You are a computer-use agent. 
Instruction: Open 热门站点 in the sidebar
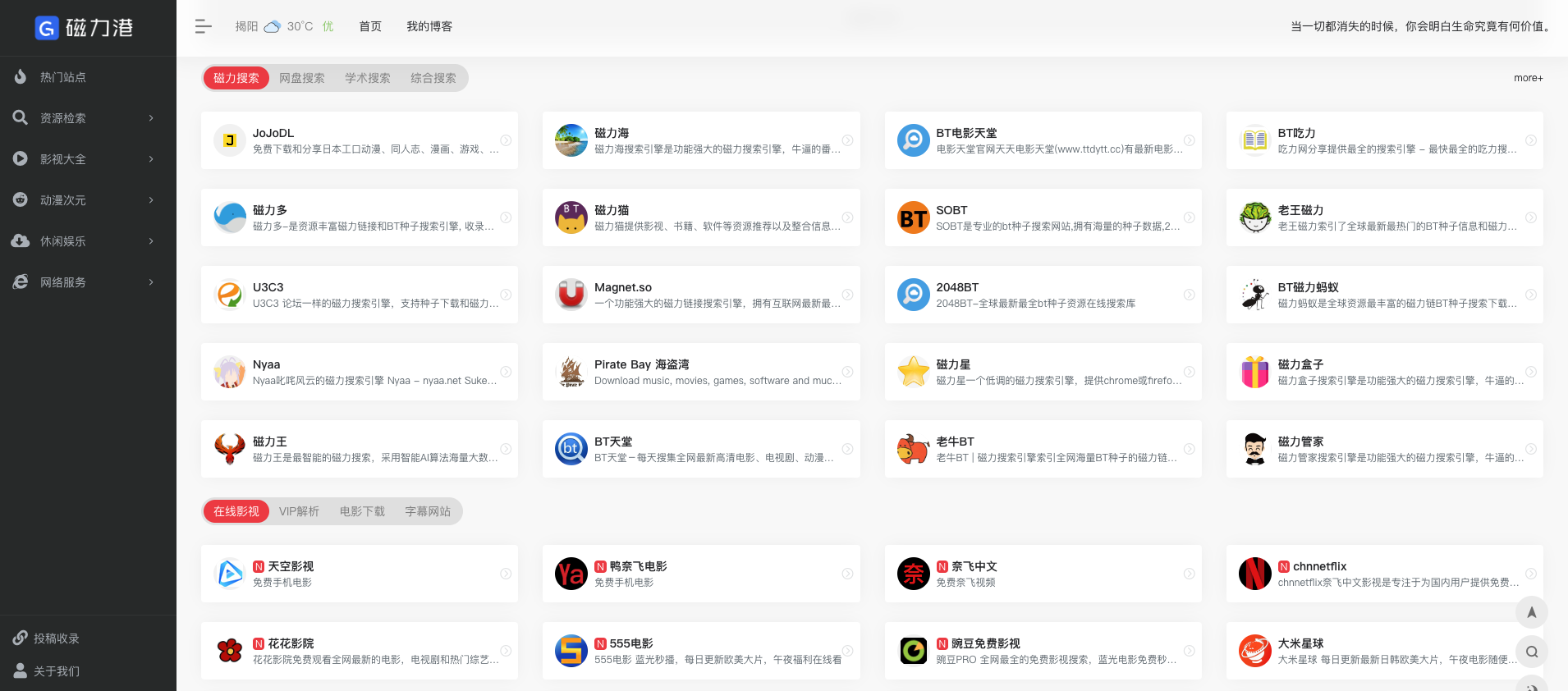(88, 77)
